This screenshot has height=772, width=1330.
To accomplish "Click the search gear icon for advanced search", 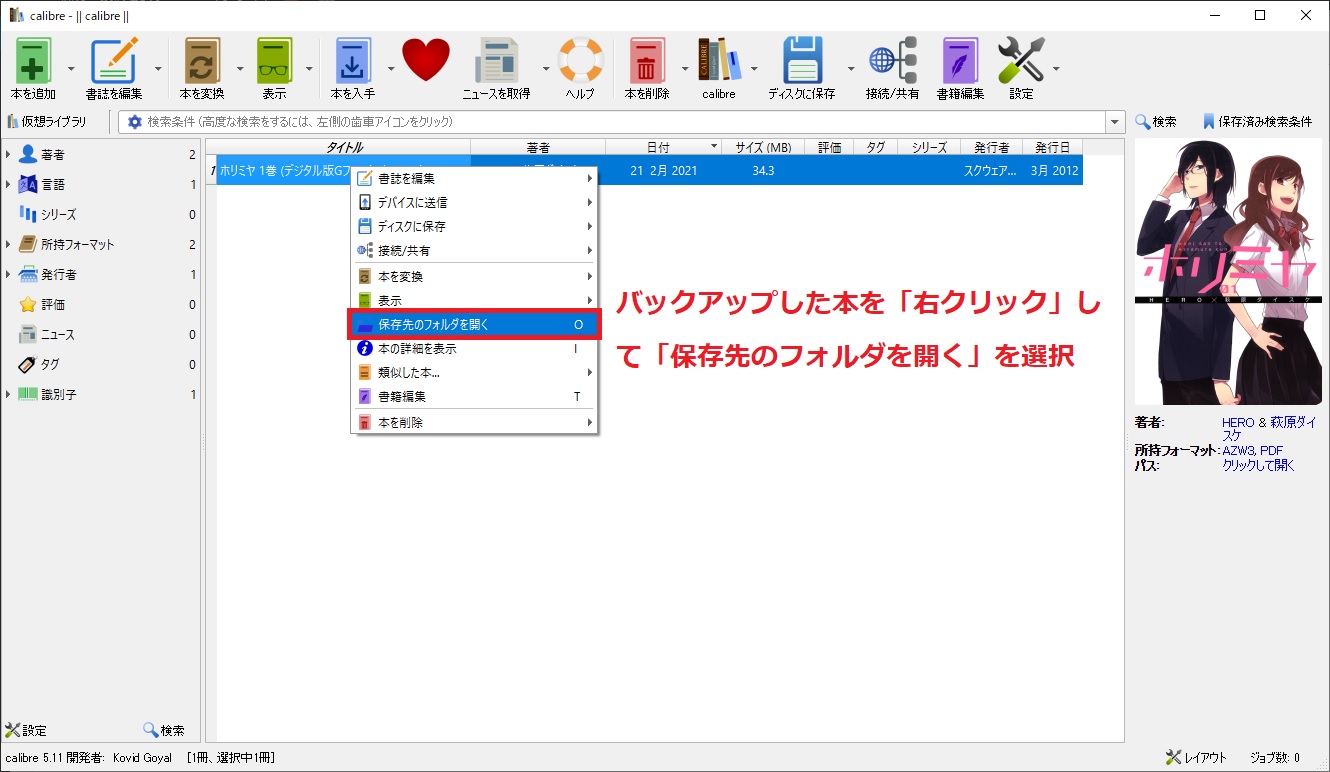I will (134, 122).
